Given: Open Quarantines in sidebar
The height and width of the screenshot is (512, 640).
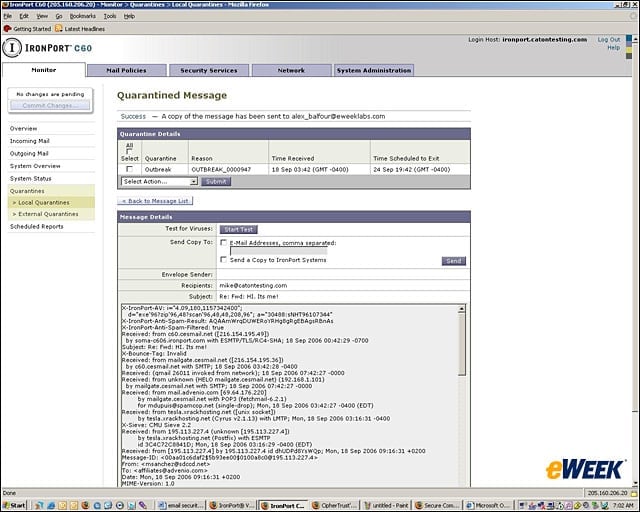Looking at the screenshot, I should click(x=27, y=191).
